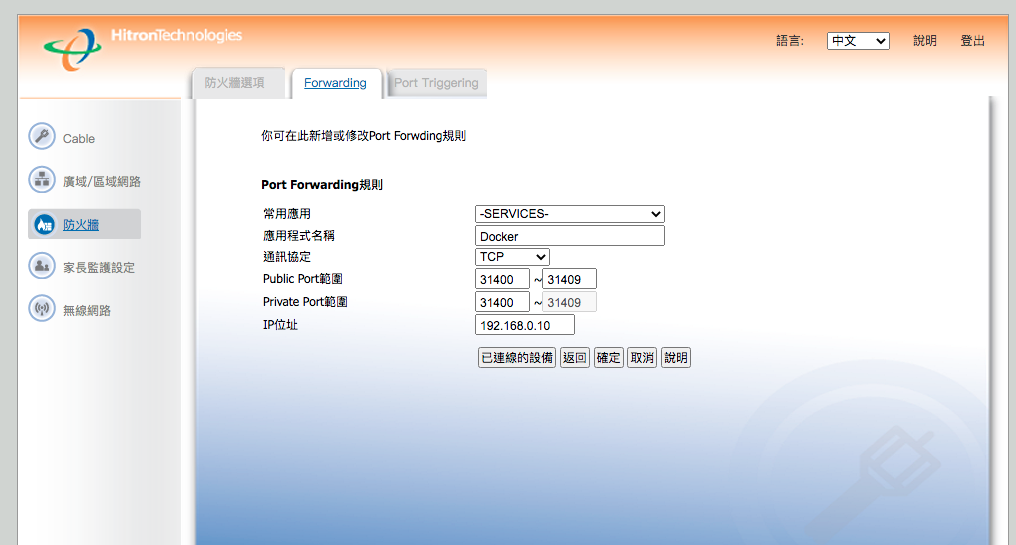The image size is (1016, 545).
Task: Click the 返回 button
Action: click(x=575, y=358)
